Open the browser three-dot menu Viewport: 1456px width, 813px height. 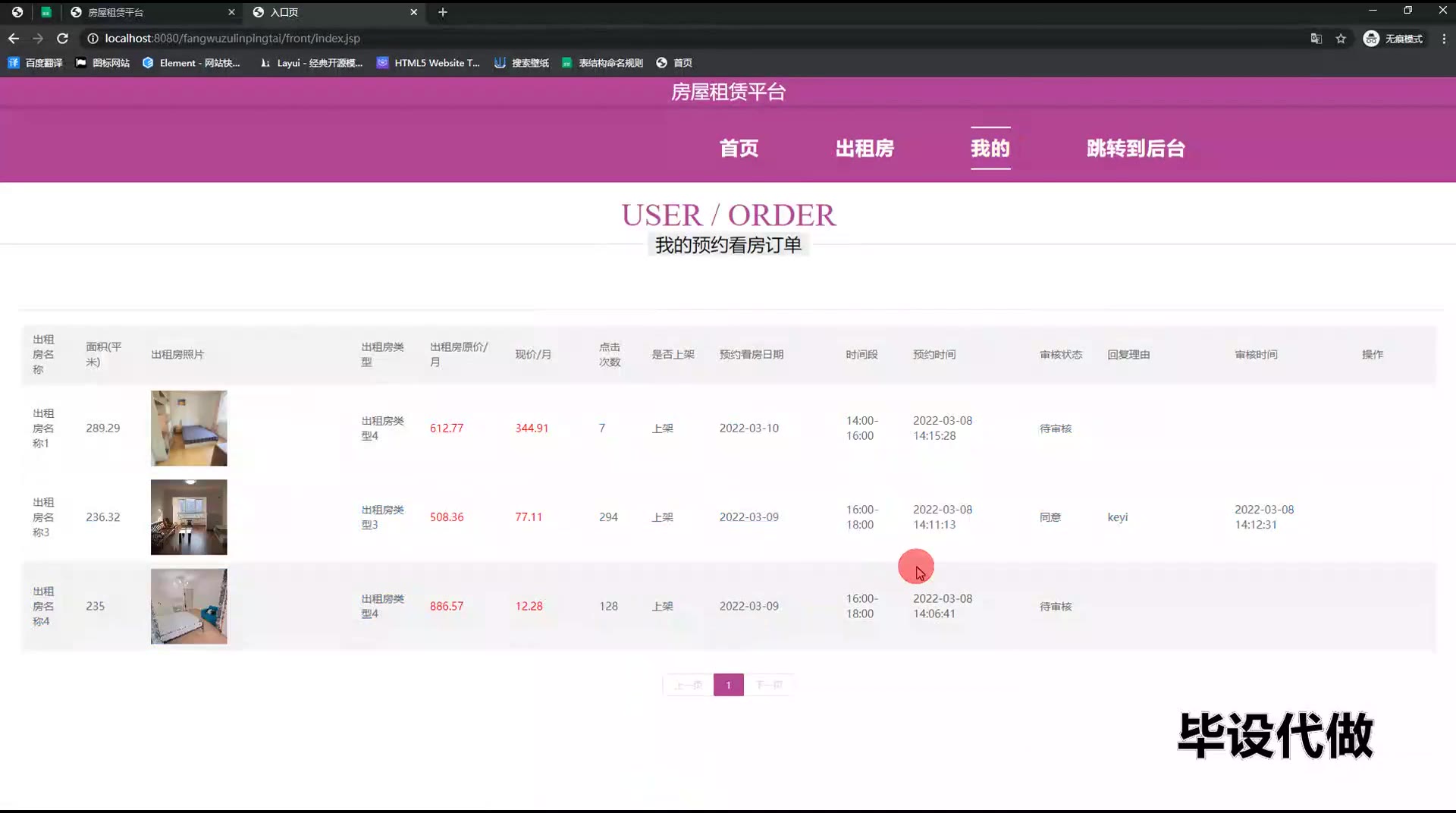[x=1444, y=39]
